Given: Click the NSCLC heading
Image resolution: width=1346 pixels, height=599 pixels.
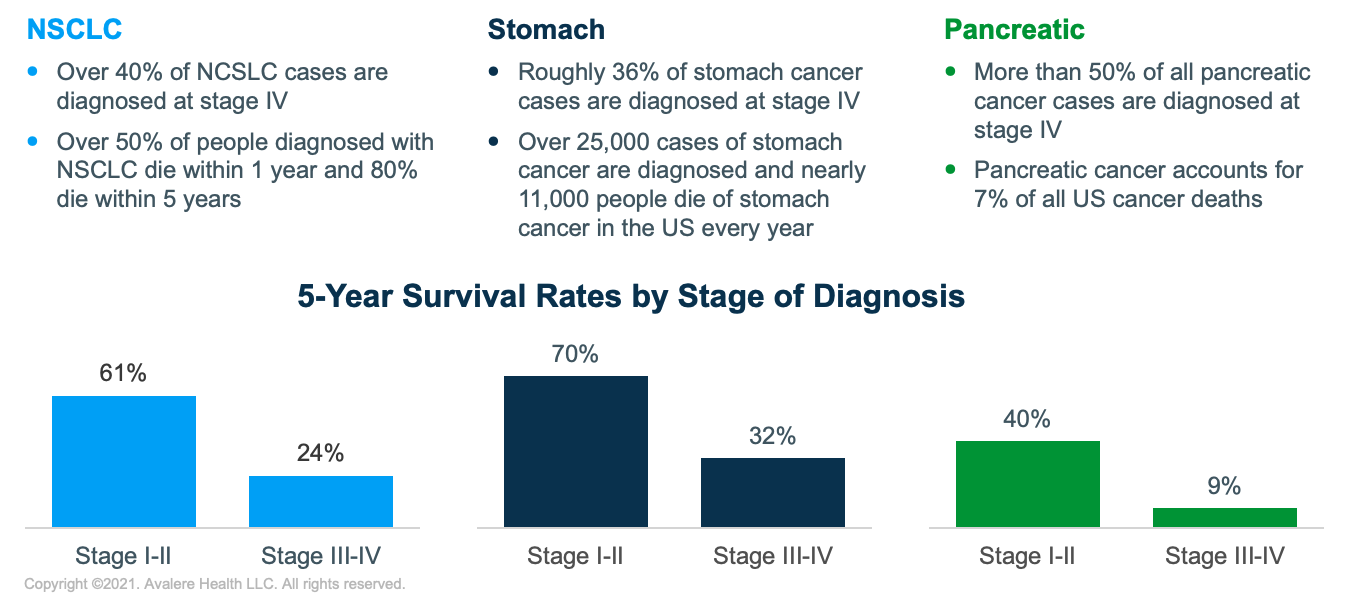Looking at the screenshot, I should tap(74, 29).
